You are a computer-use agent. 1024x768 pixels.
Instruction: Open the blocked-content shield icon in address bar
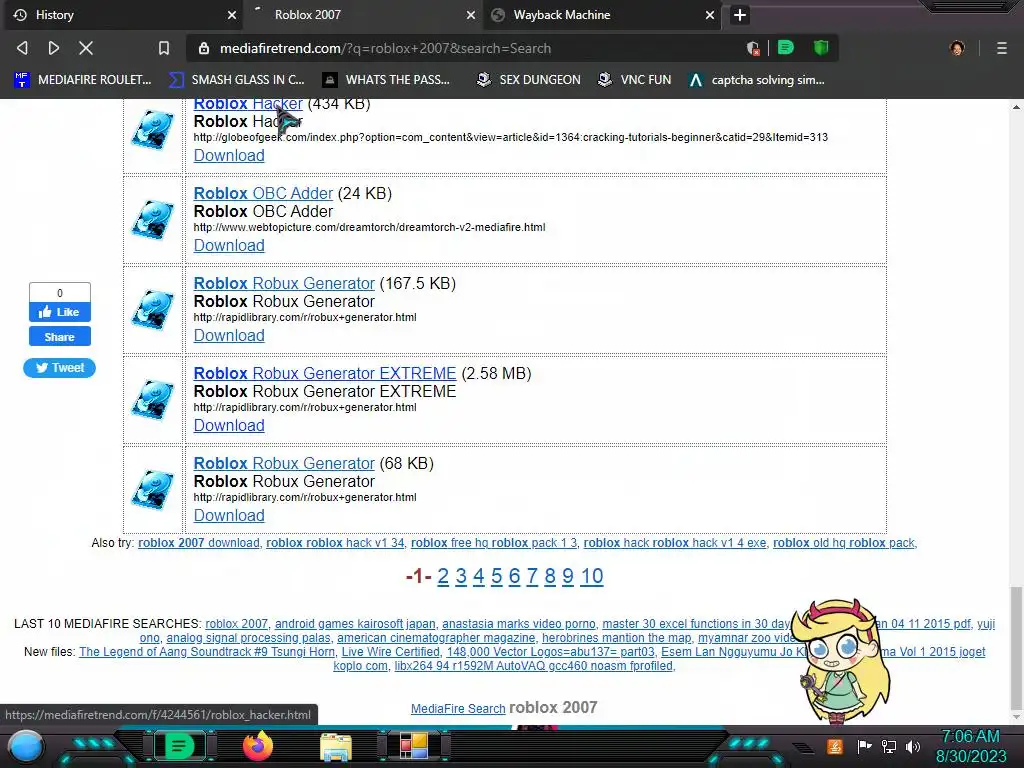(x=753, y=48)
